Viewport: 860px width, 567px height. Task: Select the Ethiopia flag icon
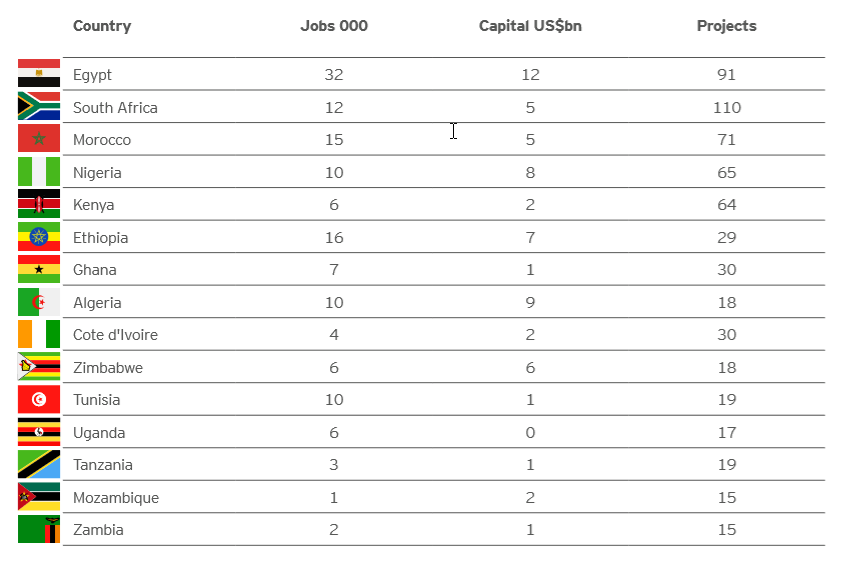(x=39, y=237)
